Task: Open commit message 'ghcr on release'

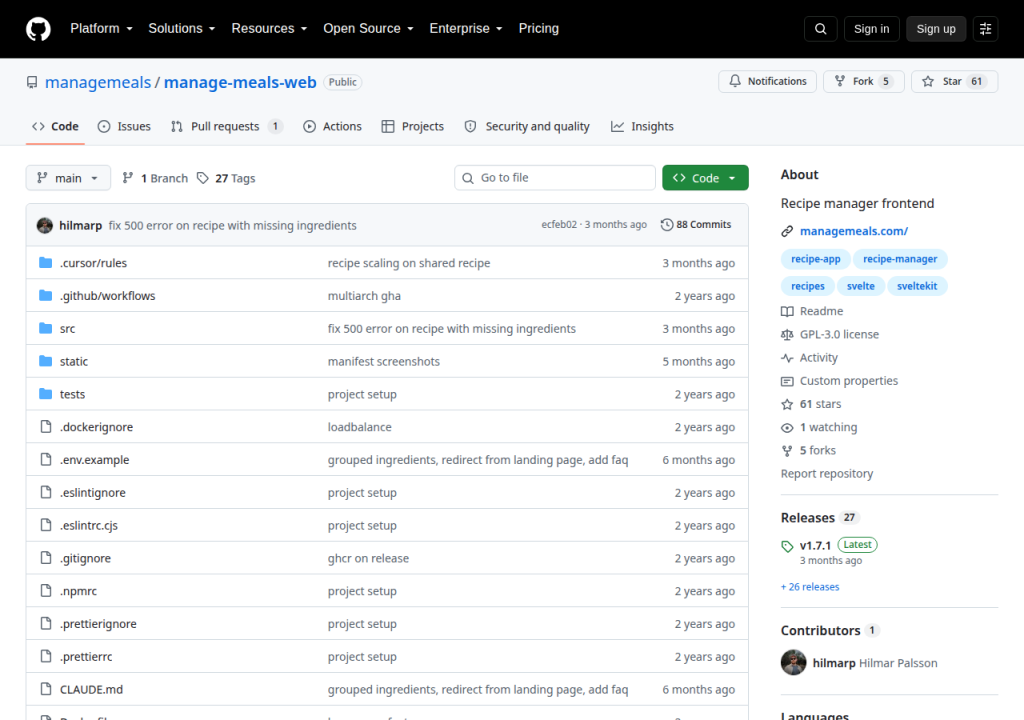Action: pos(368,558)
